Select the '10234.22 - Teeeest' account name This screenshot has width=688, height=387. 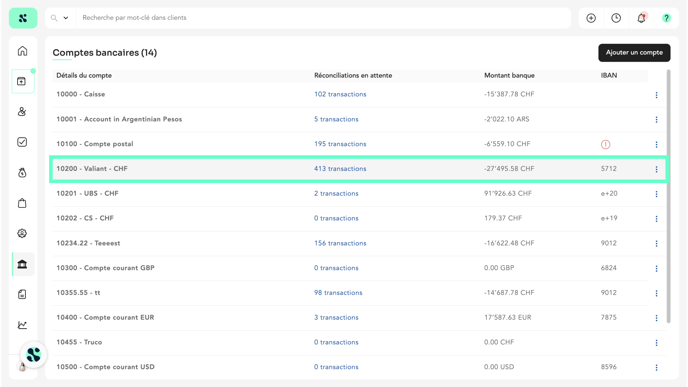pyautogui.click(x=88, y=243)
